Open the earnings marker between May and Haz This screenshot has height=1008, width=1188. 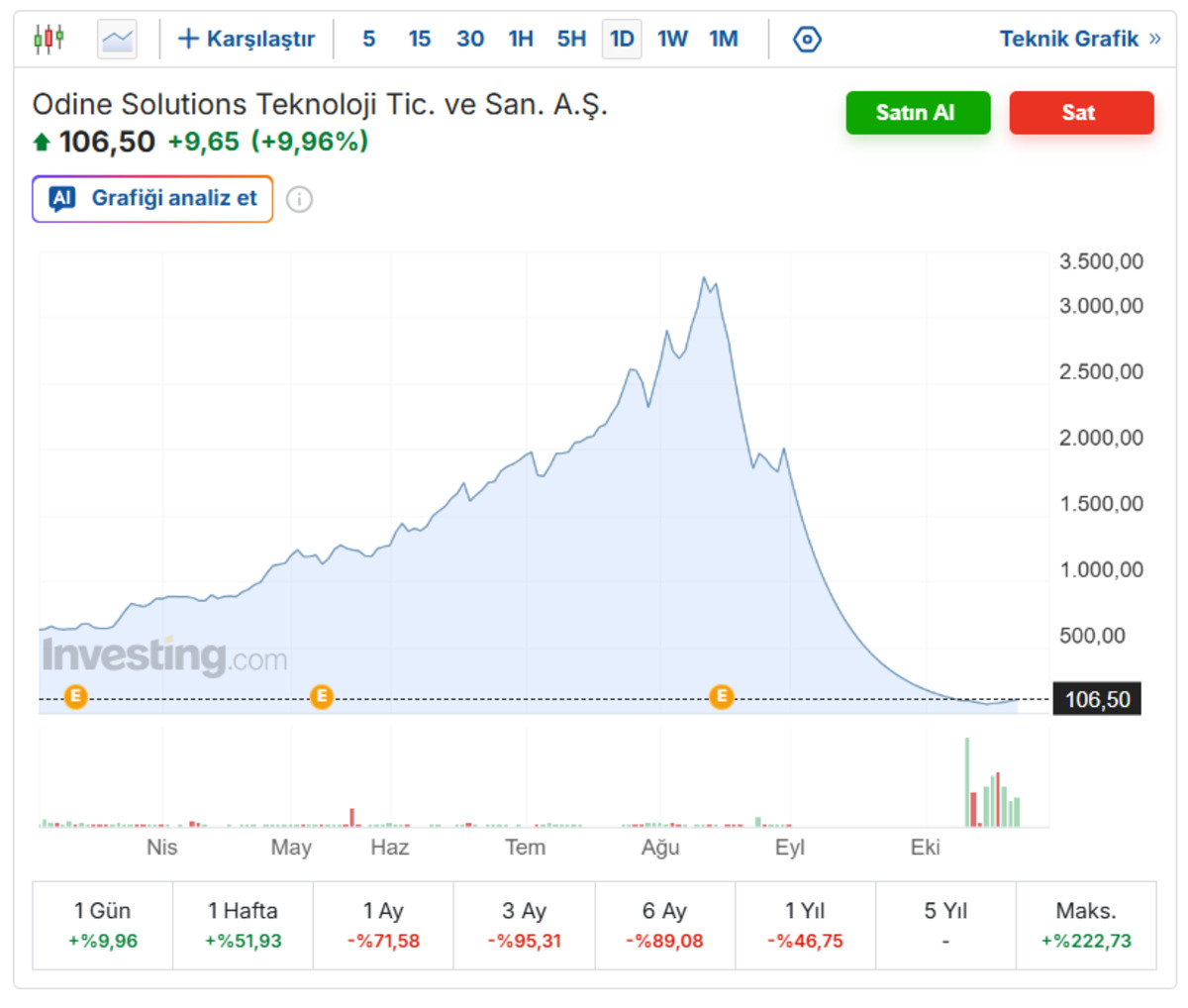[x=321, y=697]
